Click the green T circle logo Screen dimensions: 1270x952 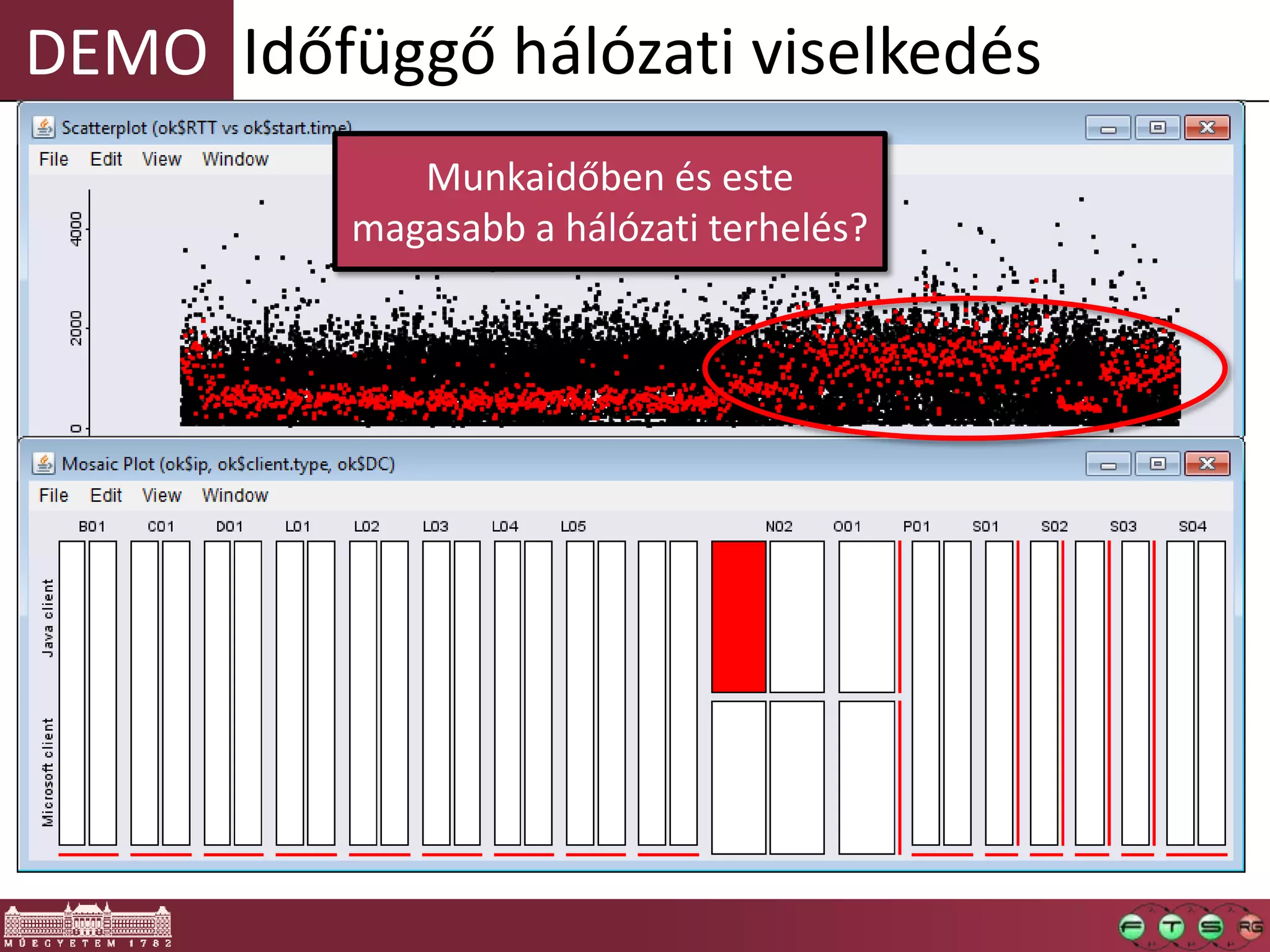click(1171, 927)
